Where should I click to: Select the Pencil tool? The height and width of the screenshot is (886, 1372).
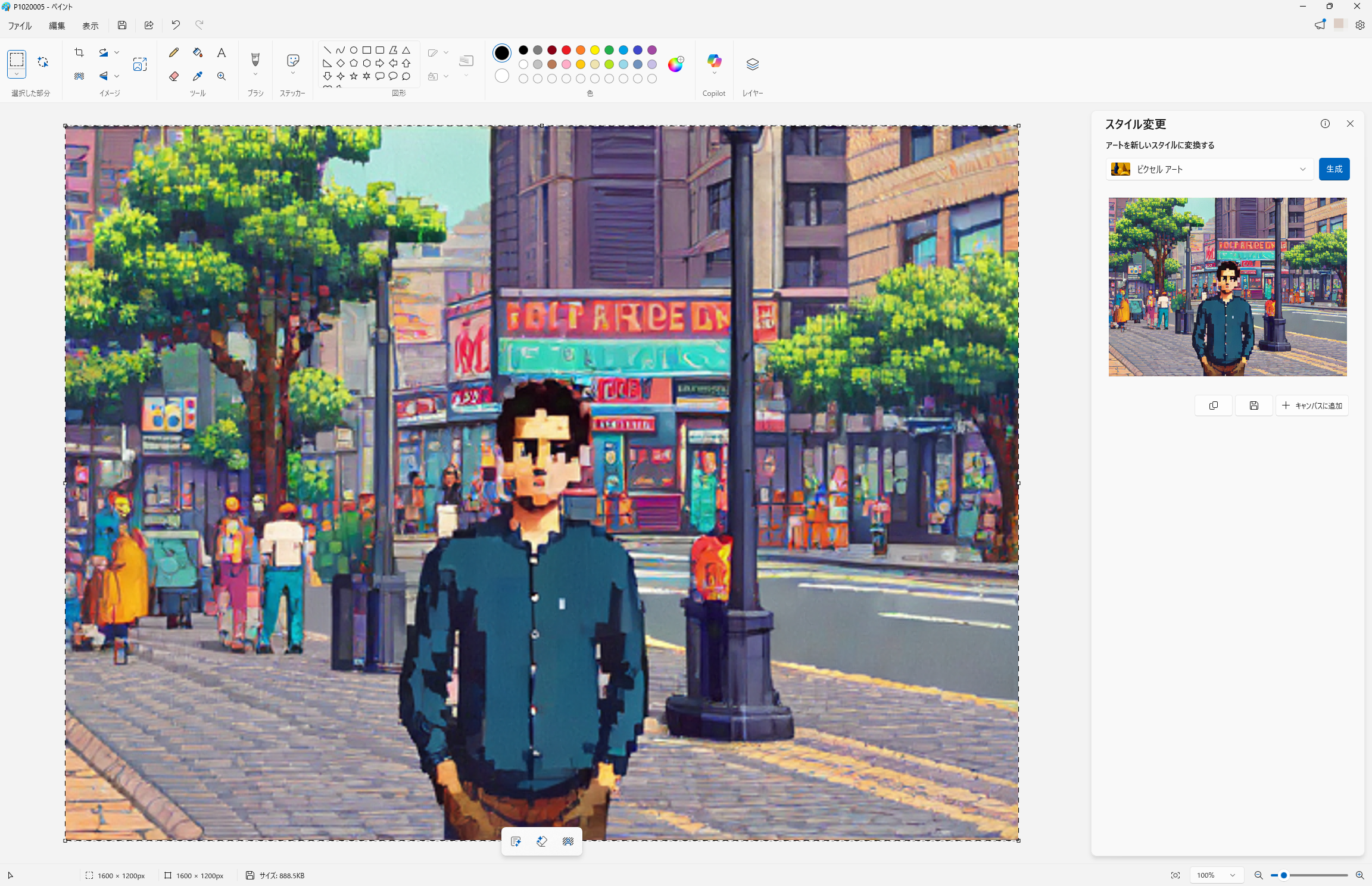click(x=174, y=52)
